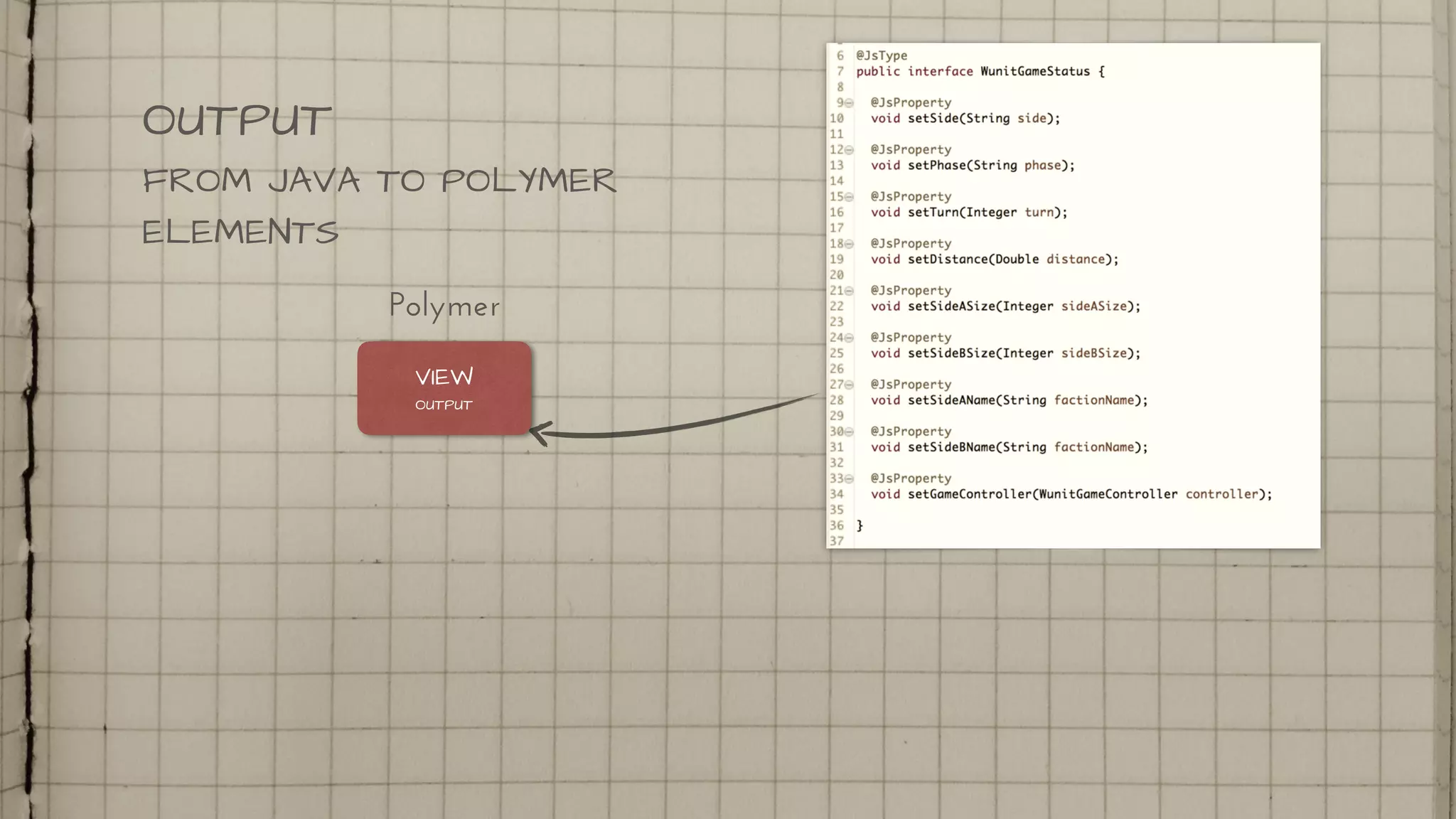1456x819 pixels.
Task: Click the Polymer label above the box
Action: (444, 306)
